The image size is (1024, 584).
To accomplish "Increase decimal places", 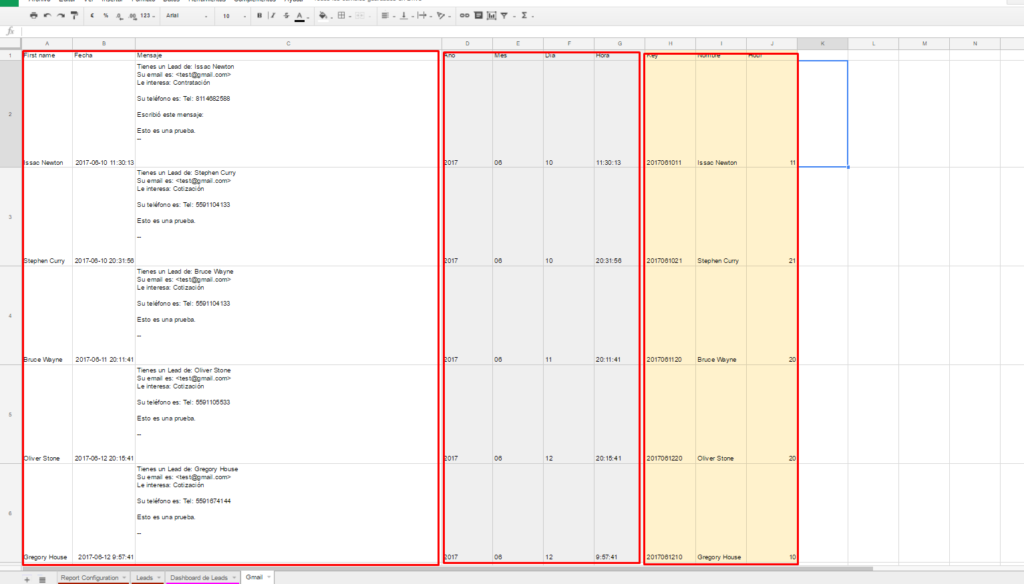I will (133, 16).
